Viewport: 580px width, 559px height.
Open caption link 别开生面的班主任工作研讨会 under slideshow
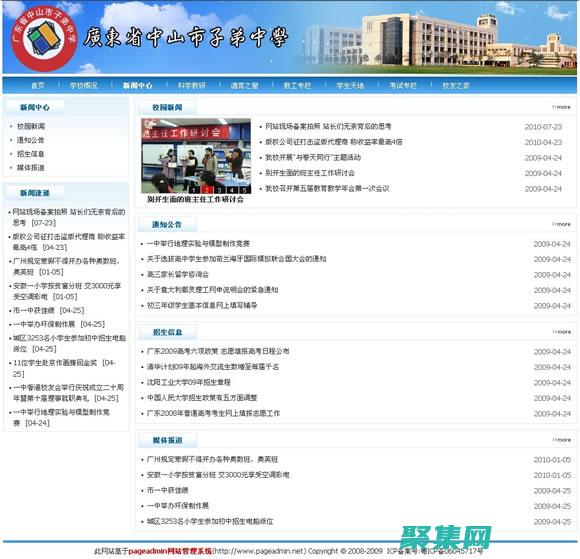point(195,199)
